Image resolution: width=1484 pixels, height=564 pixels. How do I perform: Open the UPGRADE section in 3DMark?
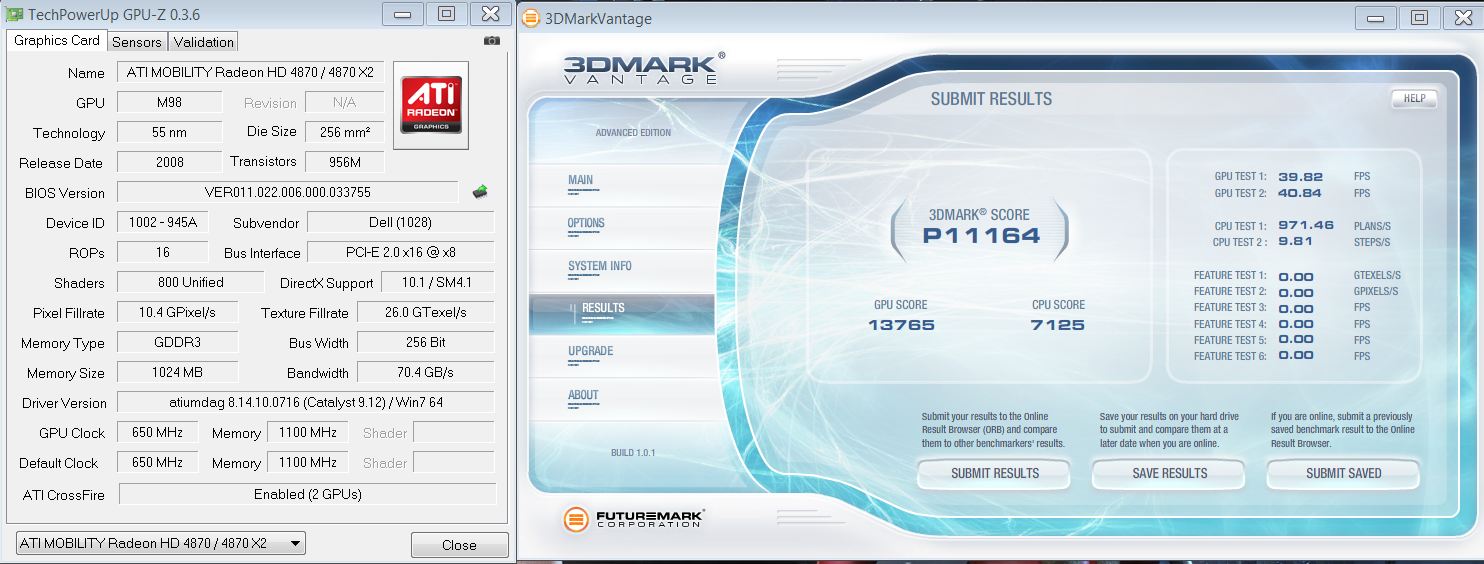click(591, 352)
